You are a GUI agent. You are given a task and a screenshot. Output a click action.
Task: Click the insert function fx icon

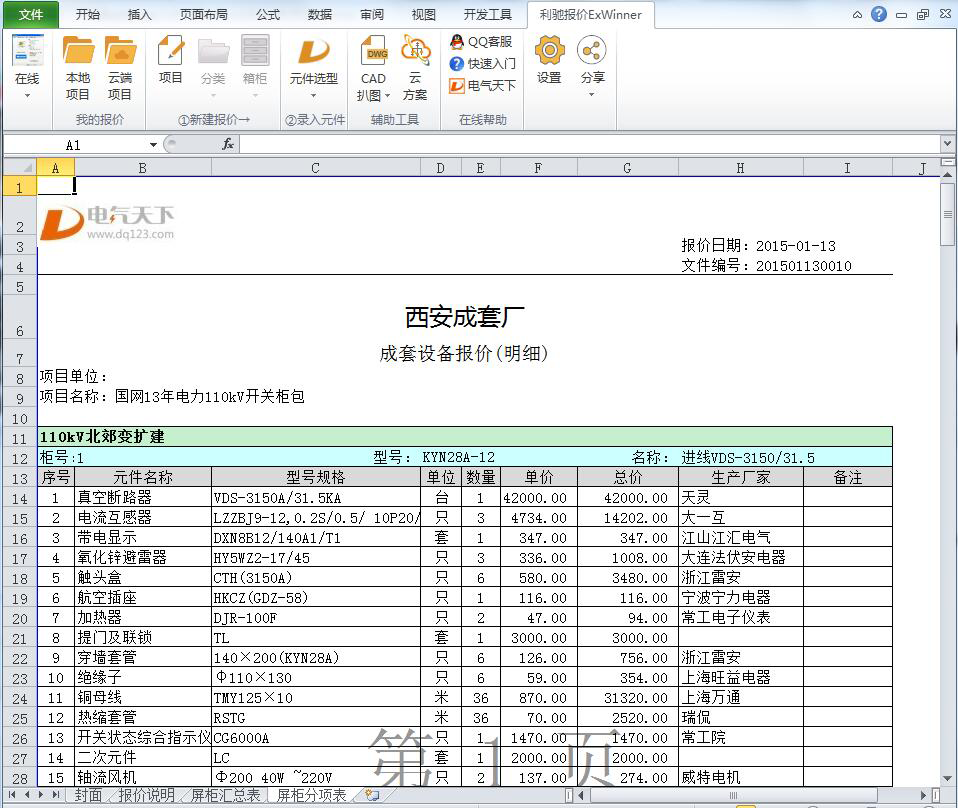228,145
